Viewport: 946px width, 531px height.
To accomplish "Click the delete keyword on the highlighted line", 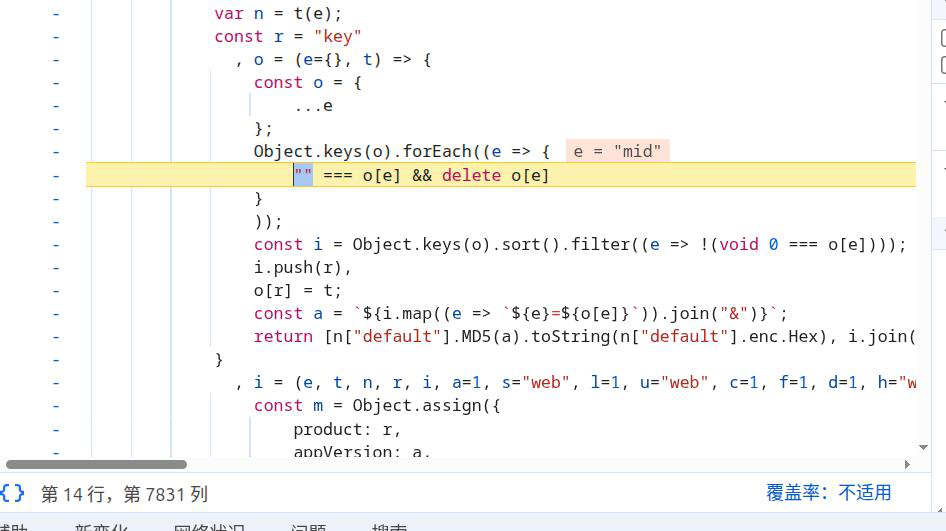I will (471, 176).
